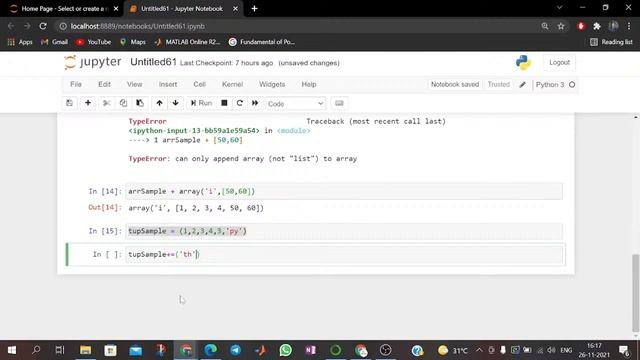Screen dimensions: 640x360
Task: Click the Trusted notebook indicator
Action: click(x=498, y=84)
